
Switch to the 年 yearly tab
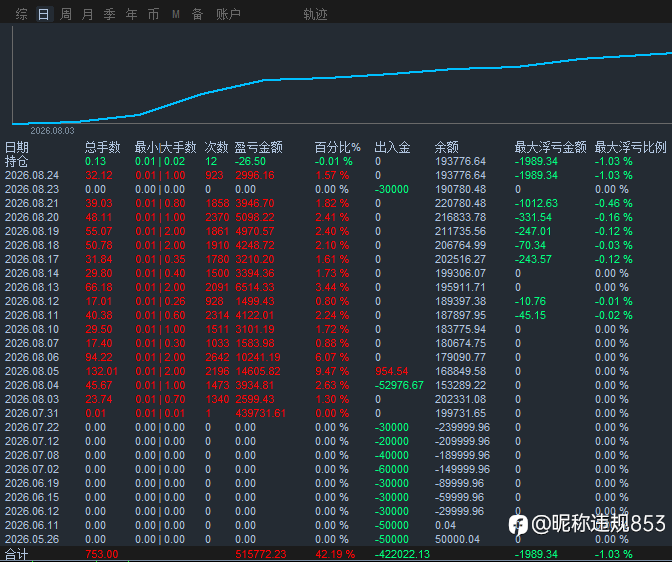pyautogui.click(x=132, y=14)
